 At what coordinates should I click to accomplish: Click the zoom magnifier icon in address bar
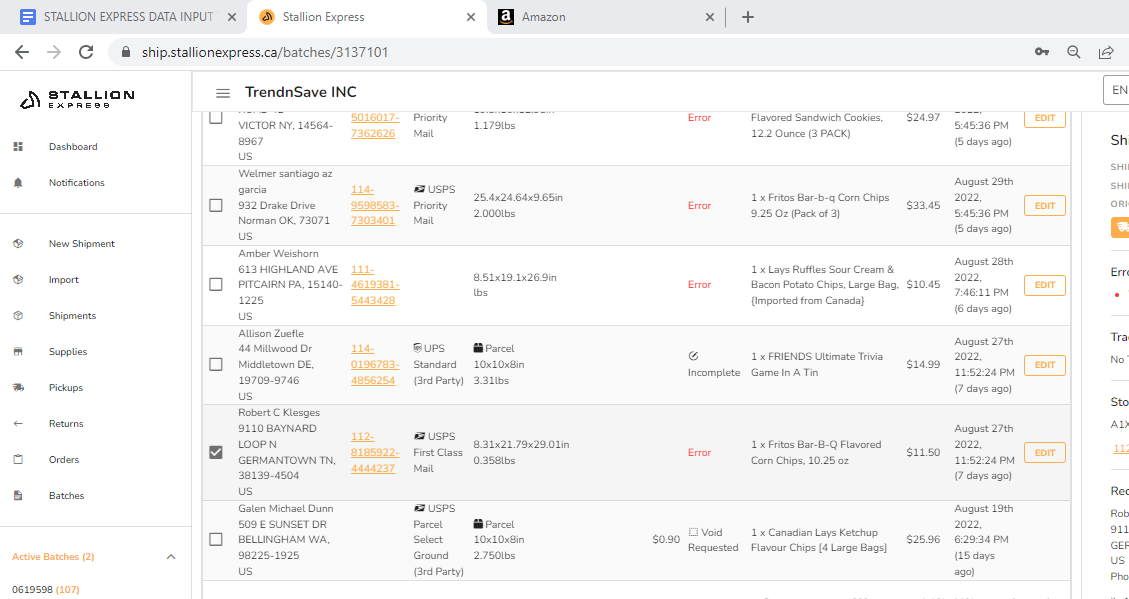click(x=1074, y=52)
